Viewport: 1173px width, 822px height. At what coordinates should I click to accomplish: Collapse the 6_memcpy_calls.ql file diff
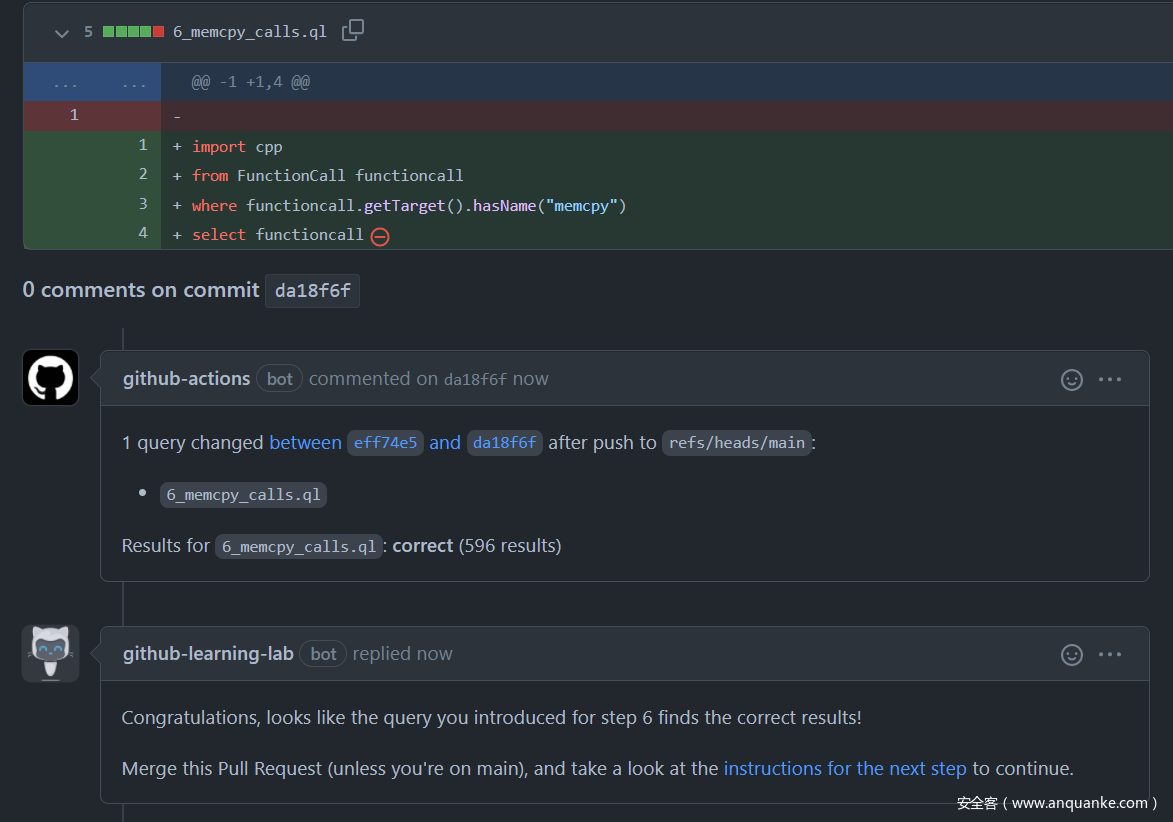point(62,33)
